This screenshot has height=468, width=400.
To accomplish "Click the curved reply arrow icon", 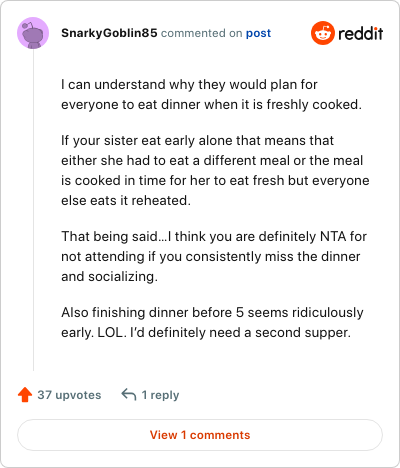I will (129, 395).
